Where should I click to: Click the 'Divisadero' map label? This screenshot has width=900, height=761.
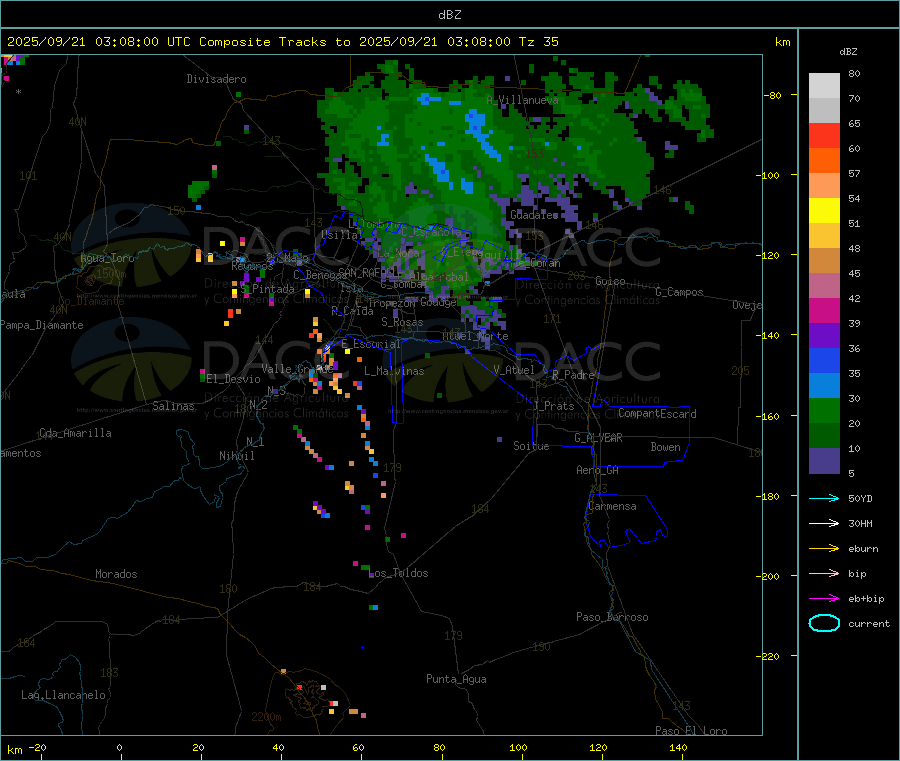pyautogui.click(x=216, y=79)
